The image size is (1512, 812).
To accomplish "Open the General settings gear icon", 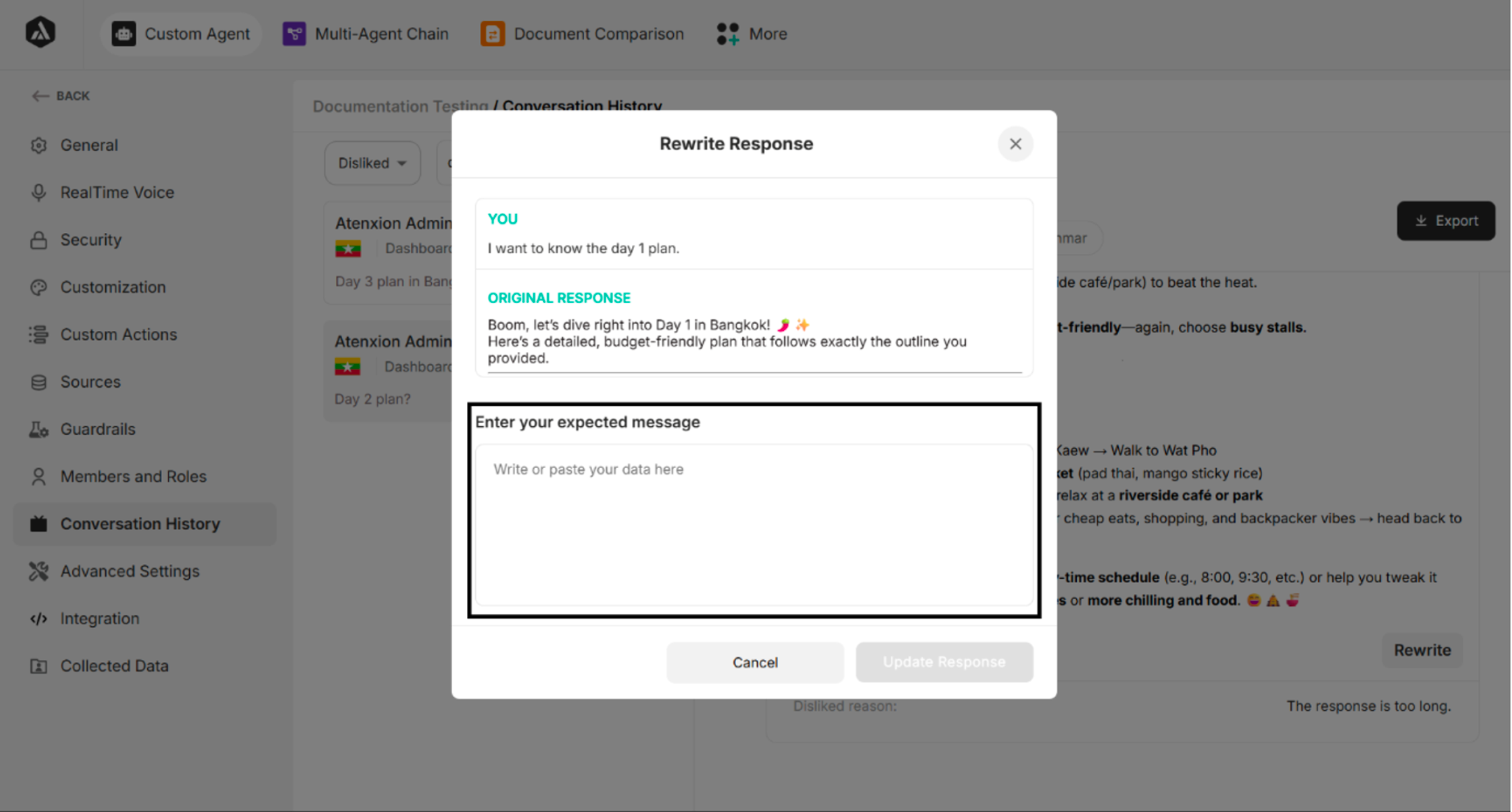I will pyautogui.click(x=39, y=146).
